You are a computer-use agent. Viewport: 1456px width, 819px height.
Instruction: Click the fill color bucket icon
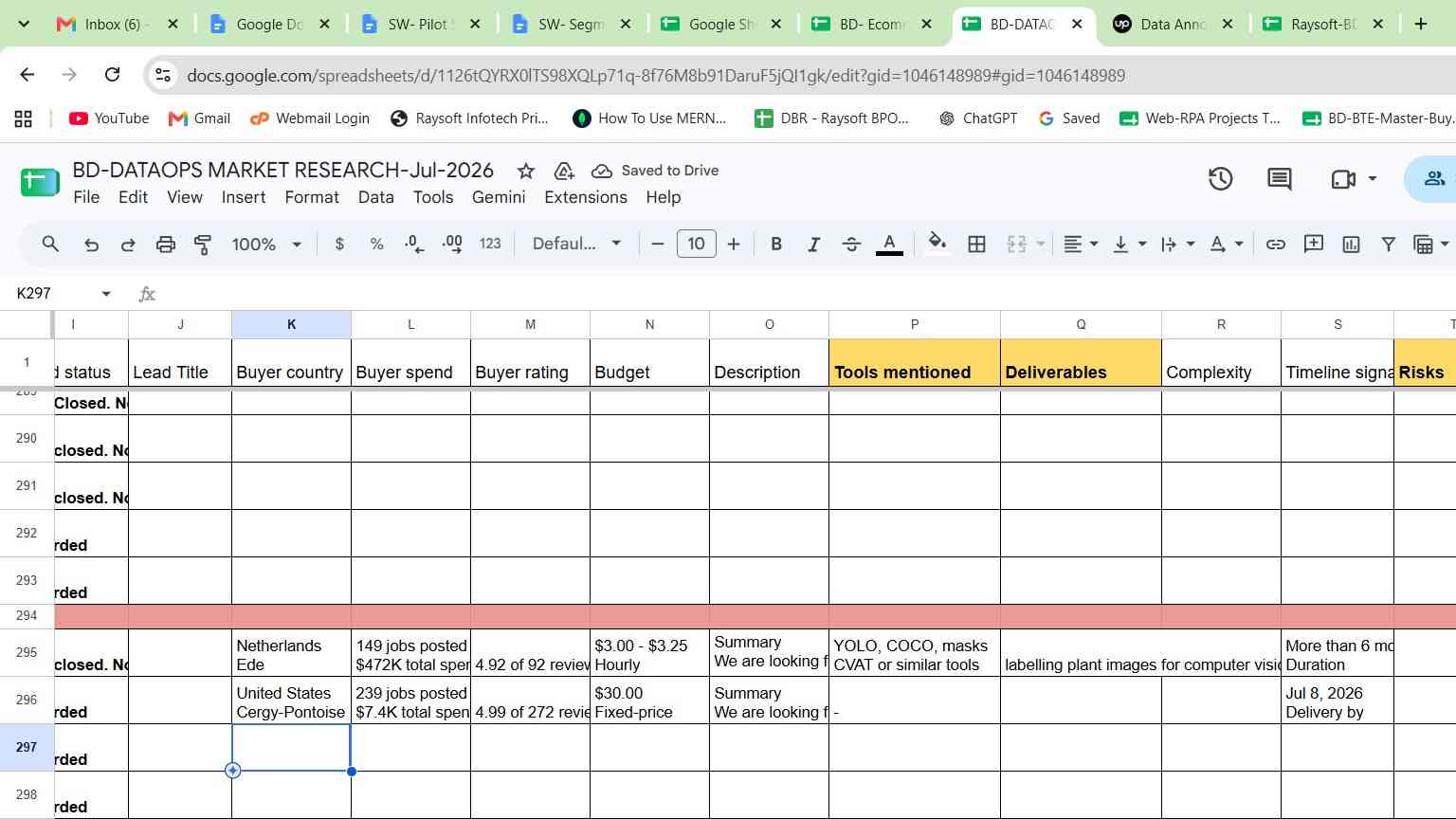[x=937, y=245]
